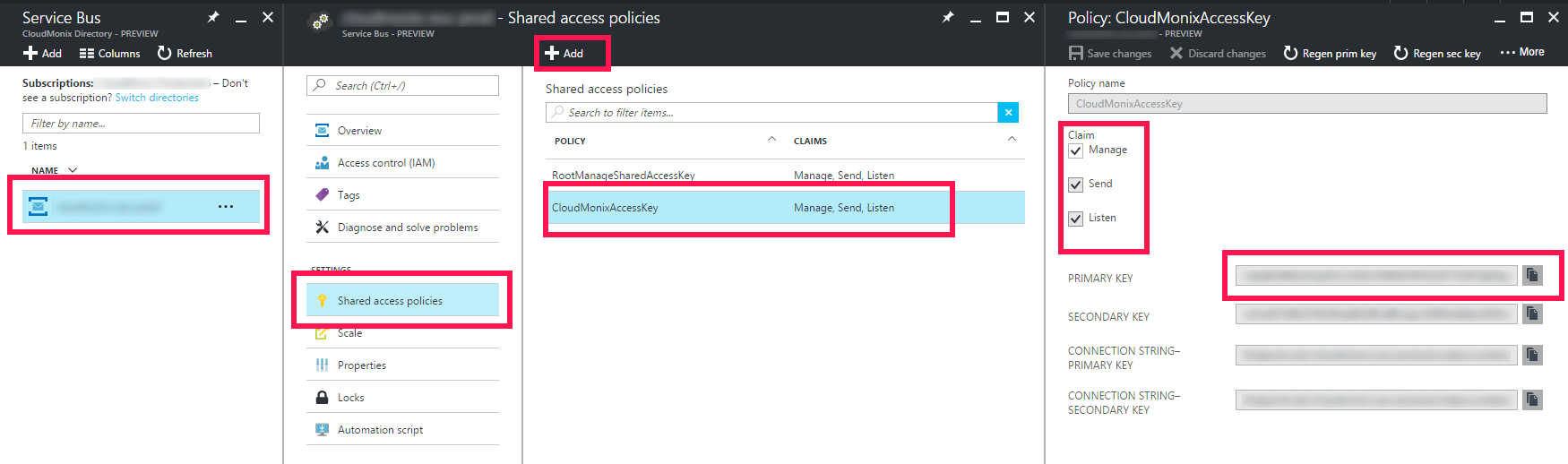Click the Policy name field
The height and width of the screenshot is (464, 1568).
1307,104
